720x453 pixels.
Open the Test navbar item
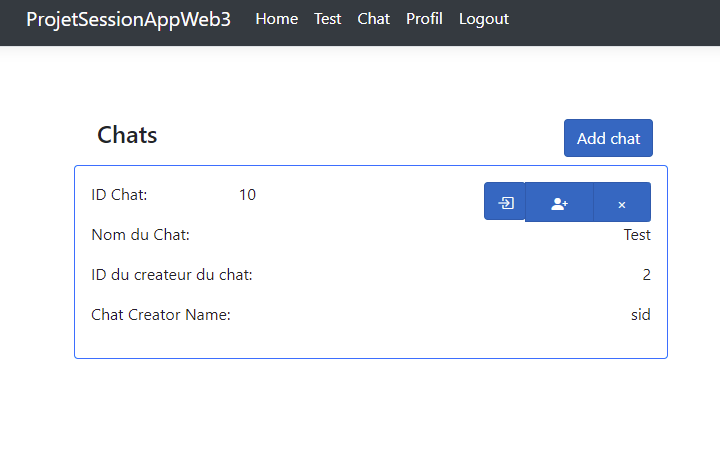pos(327,19)
